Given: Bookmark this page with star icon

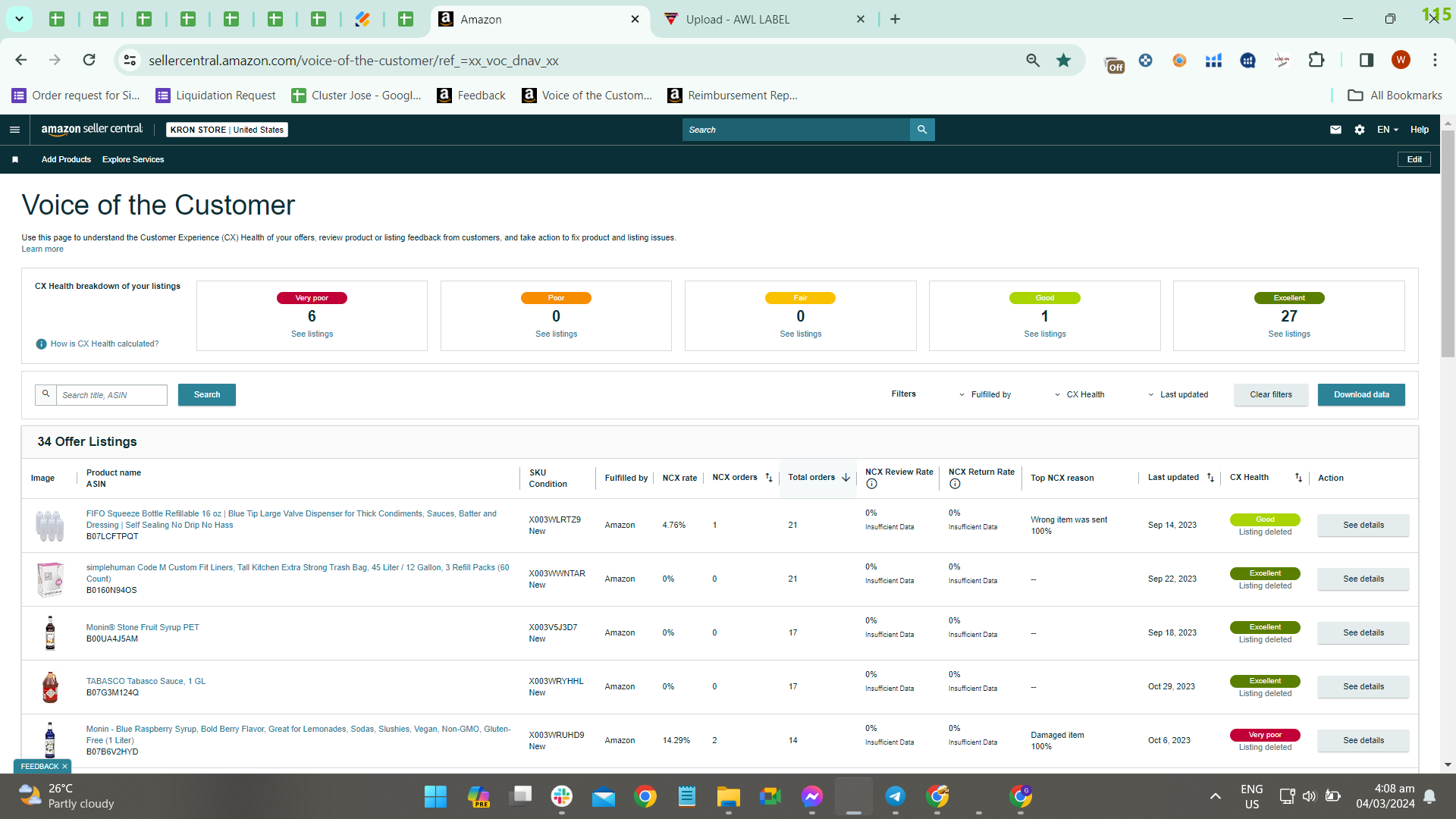Looking at the screenshot, I should click(x=1064, y=60).
